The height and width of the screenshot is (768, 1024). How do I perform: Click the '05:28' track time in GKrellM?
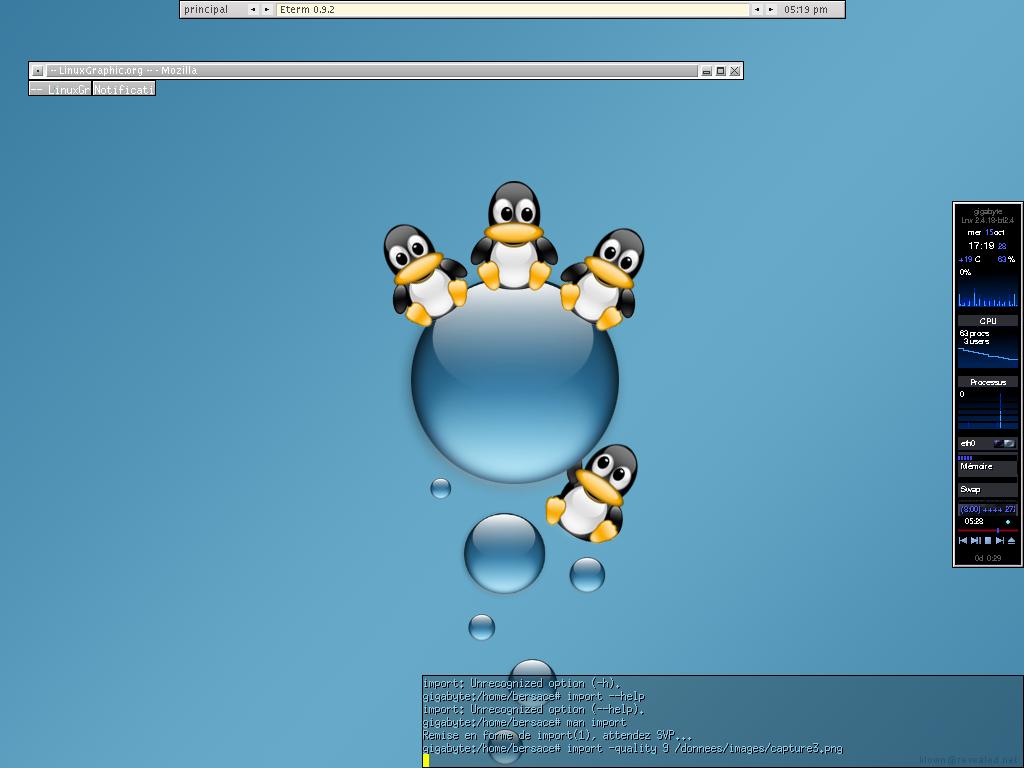(974, 521)
